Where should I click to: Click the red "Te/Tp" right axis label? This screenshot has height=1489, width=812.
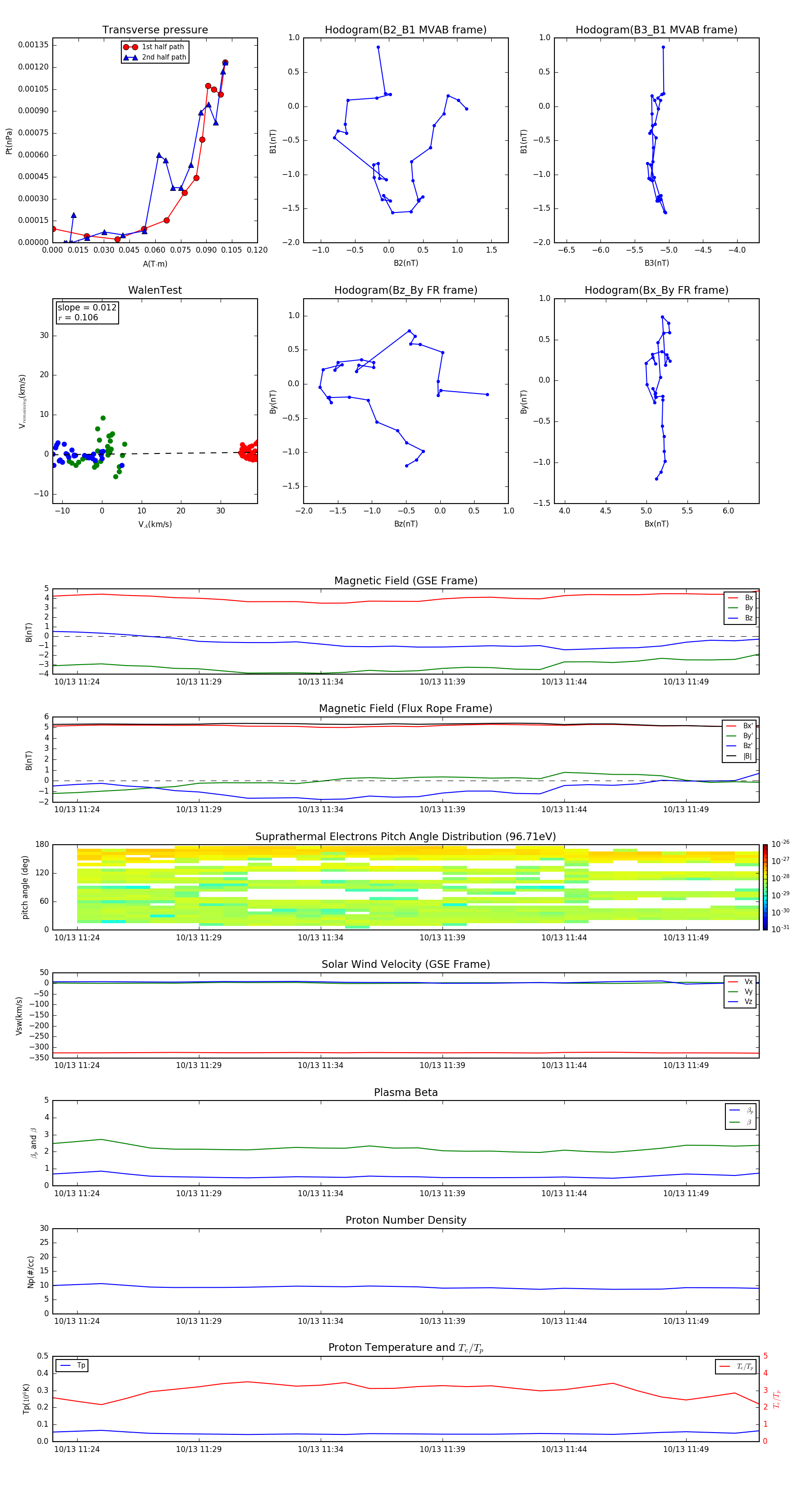(776, 1399)
